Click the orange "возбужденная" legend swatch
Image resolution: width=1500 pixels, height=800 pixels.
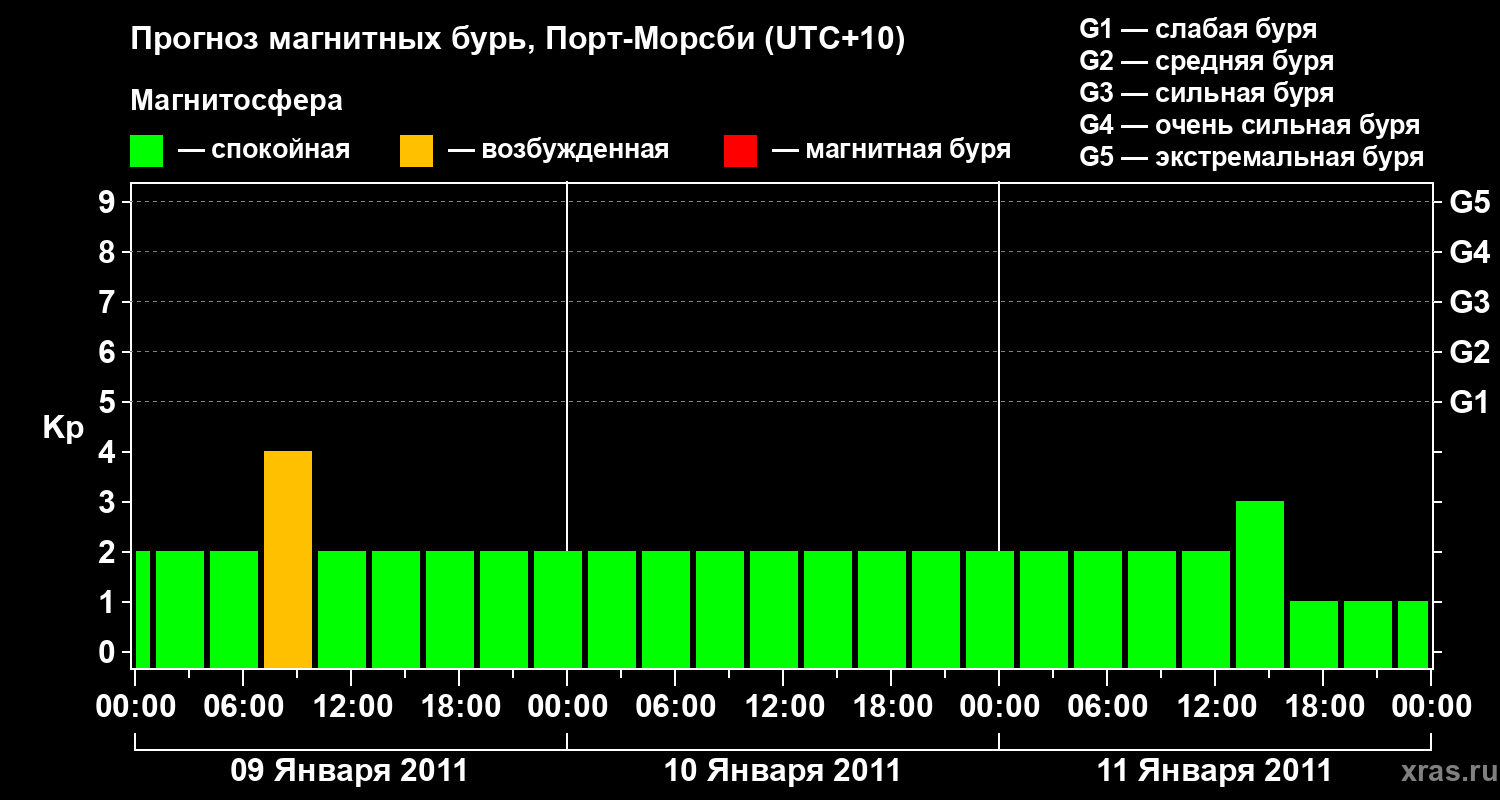tap(416, 149)
